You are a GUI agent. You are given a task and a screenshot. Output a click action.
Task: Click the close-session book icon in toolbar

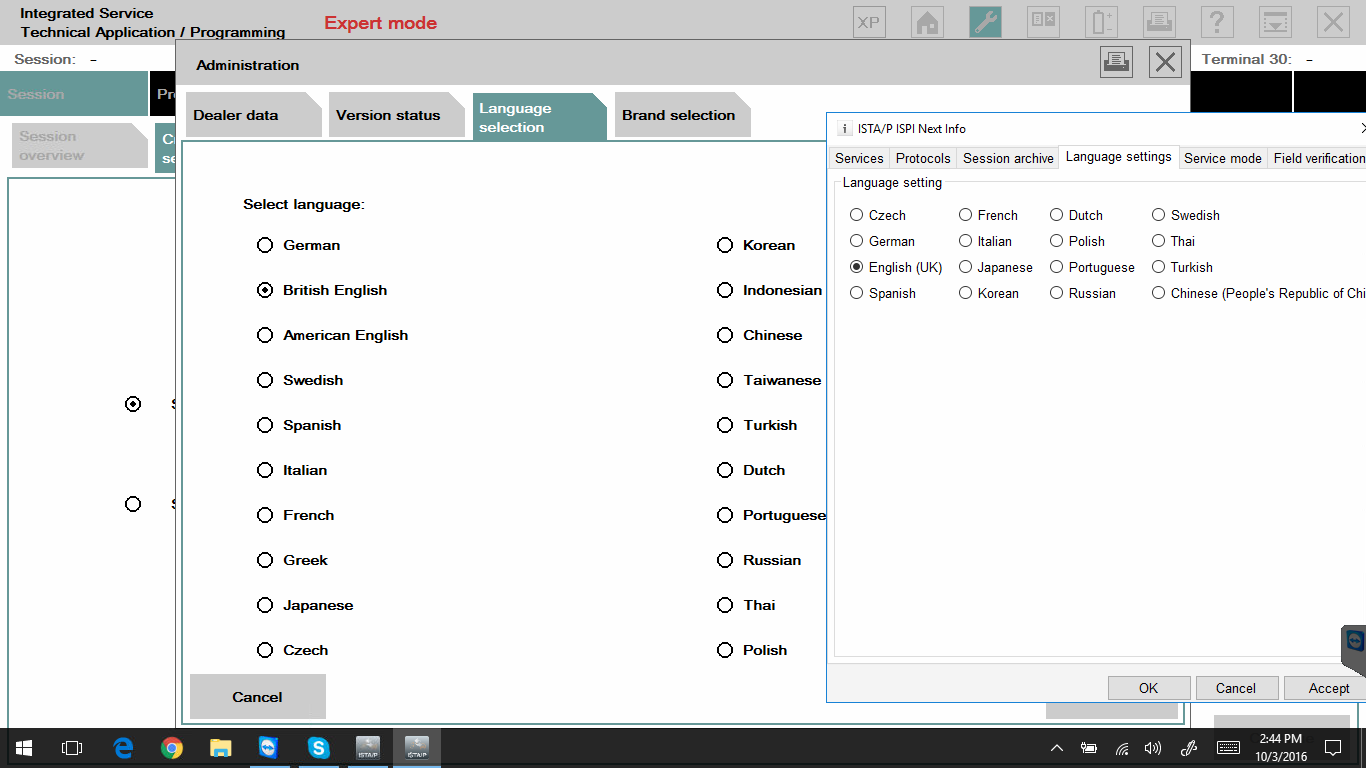point(1043,22)
